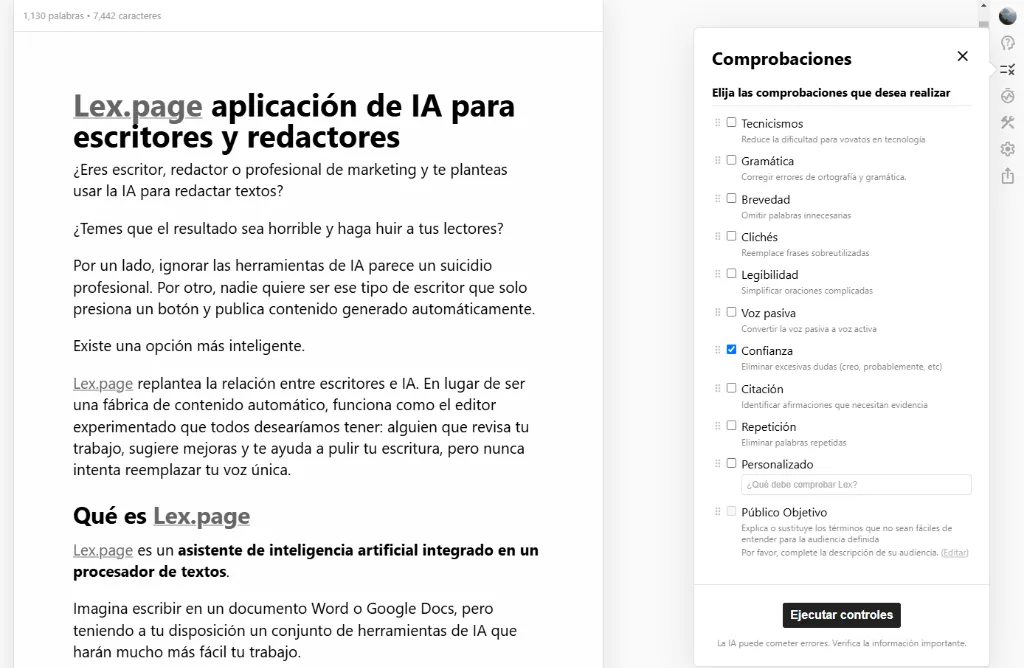The width and height of the screenshot is (1024, 668).
Task: Enable the Tecnicismos check
Action: 731,122
